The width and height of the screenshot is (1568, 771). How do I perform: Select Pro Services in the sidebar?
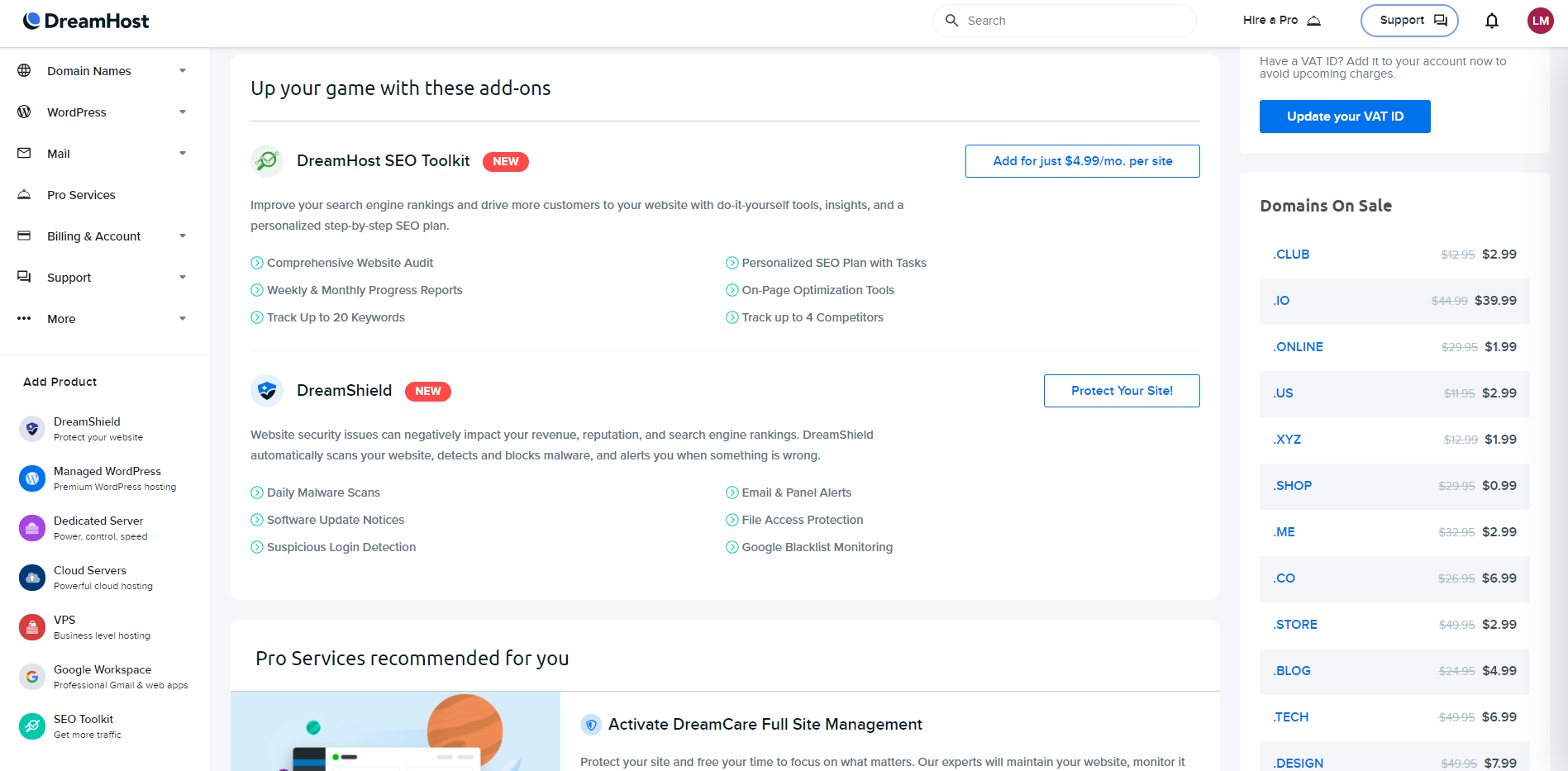click(x=81, y=195)
